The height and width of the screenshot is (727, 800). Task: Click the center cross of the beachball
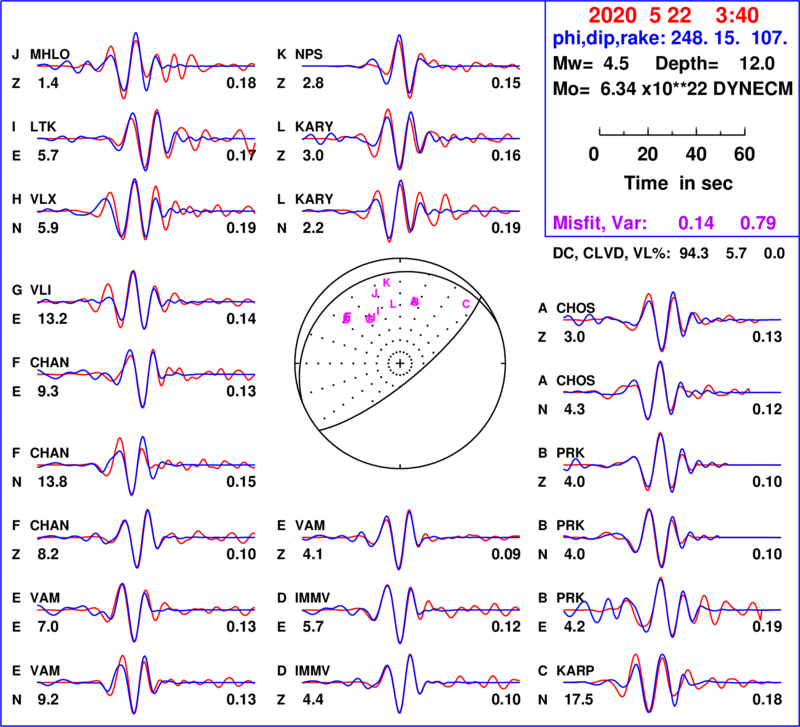click(400, 363)
